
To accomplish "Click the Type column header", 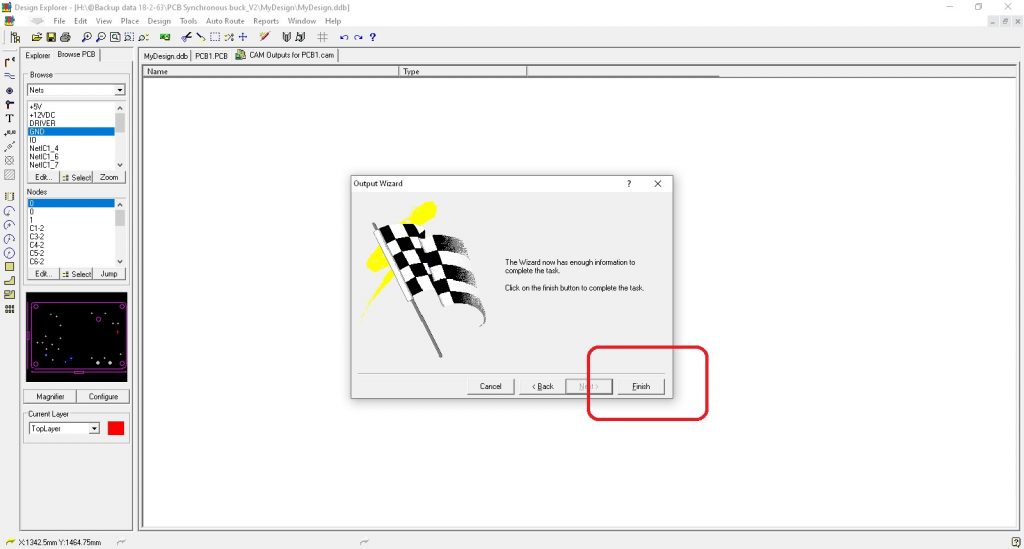I will 463,71.
